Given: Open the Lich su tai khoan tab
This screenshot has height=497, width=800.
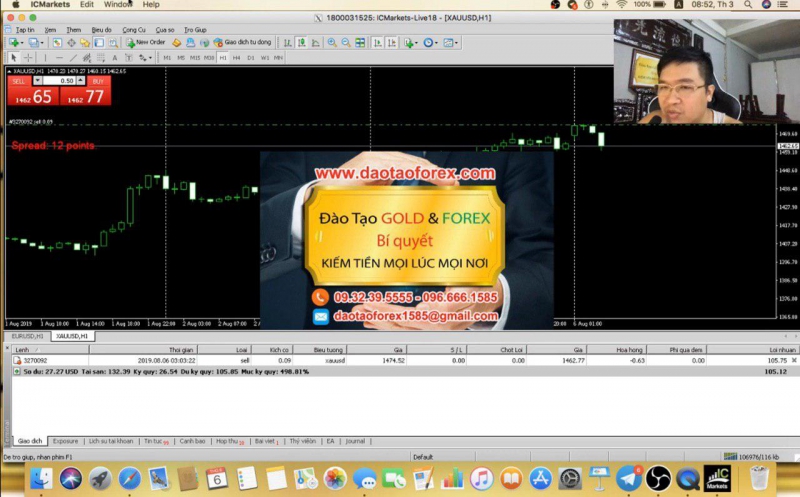Looking at the screenshot, I should tap(111, 441).
